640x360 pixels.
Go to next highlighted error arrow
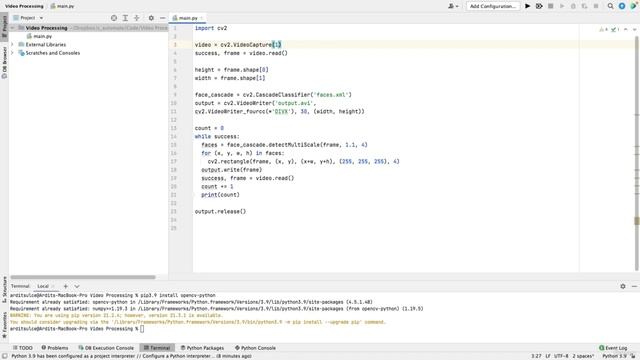(x=634, y=29)
